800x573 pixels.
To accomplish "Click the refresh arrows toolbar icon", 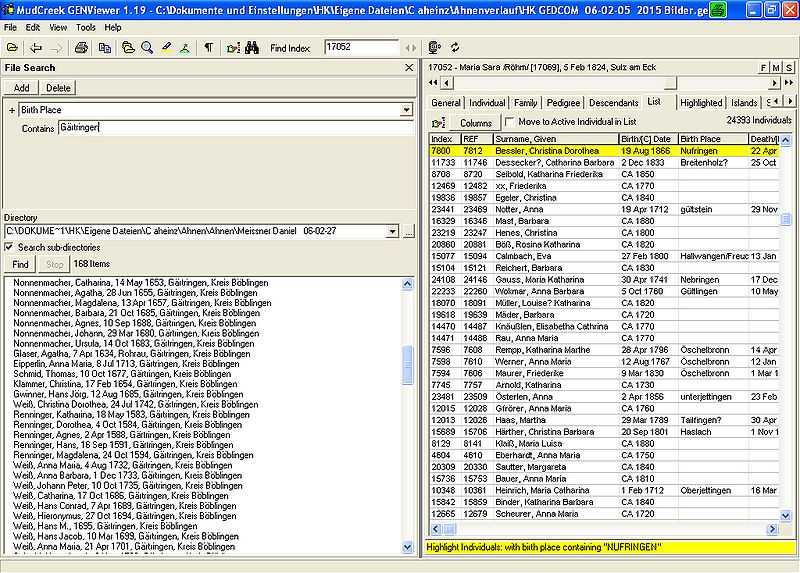I will (455, 47).
